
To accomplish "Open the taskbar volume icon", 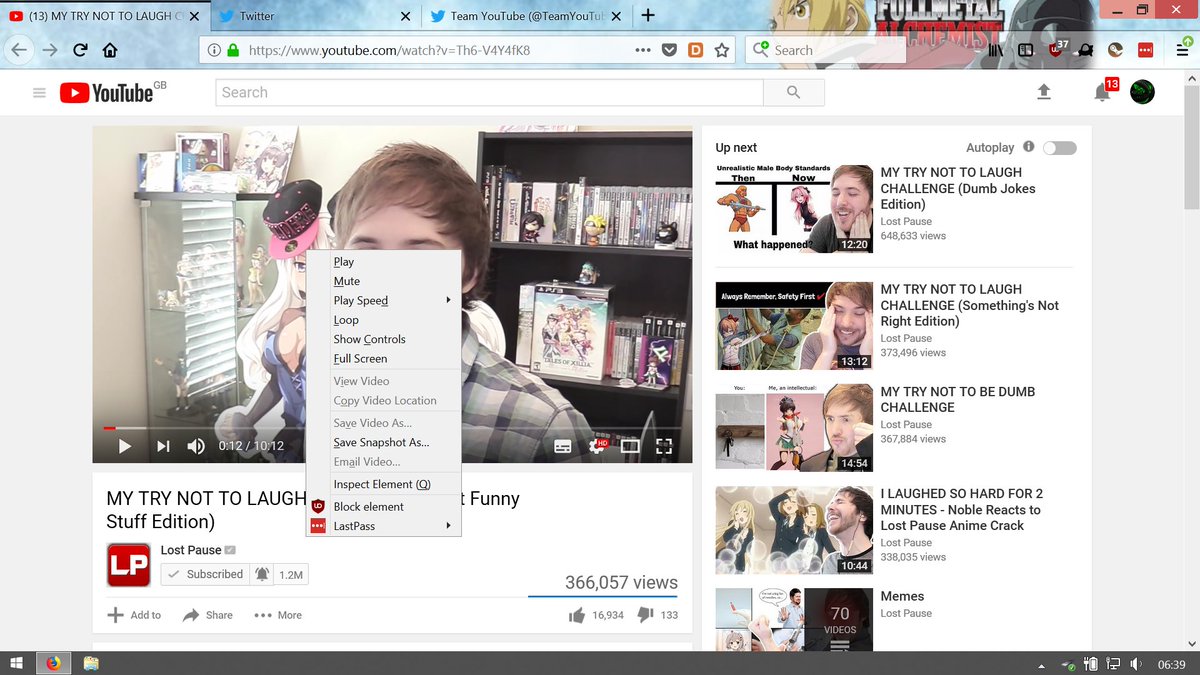I will (1137, 664).
